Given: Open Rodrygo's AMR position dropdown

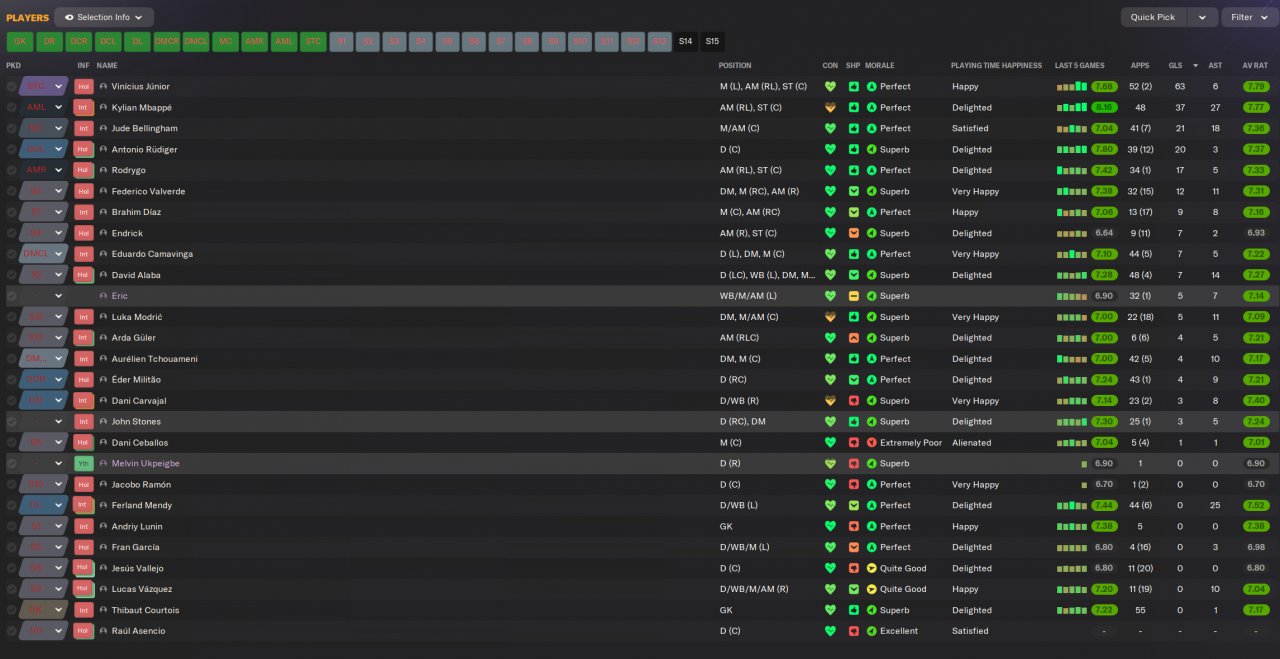Looking at the screenshot, I should [x=44, y=170].
